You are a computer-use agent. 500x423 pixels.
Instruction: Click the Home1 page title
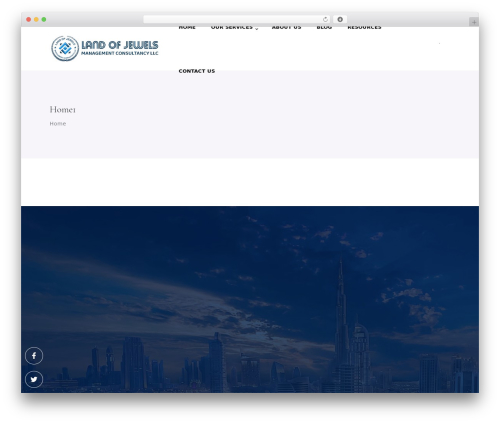point(63,109)
